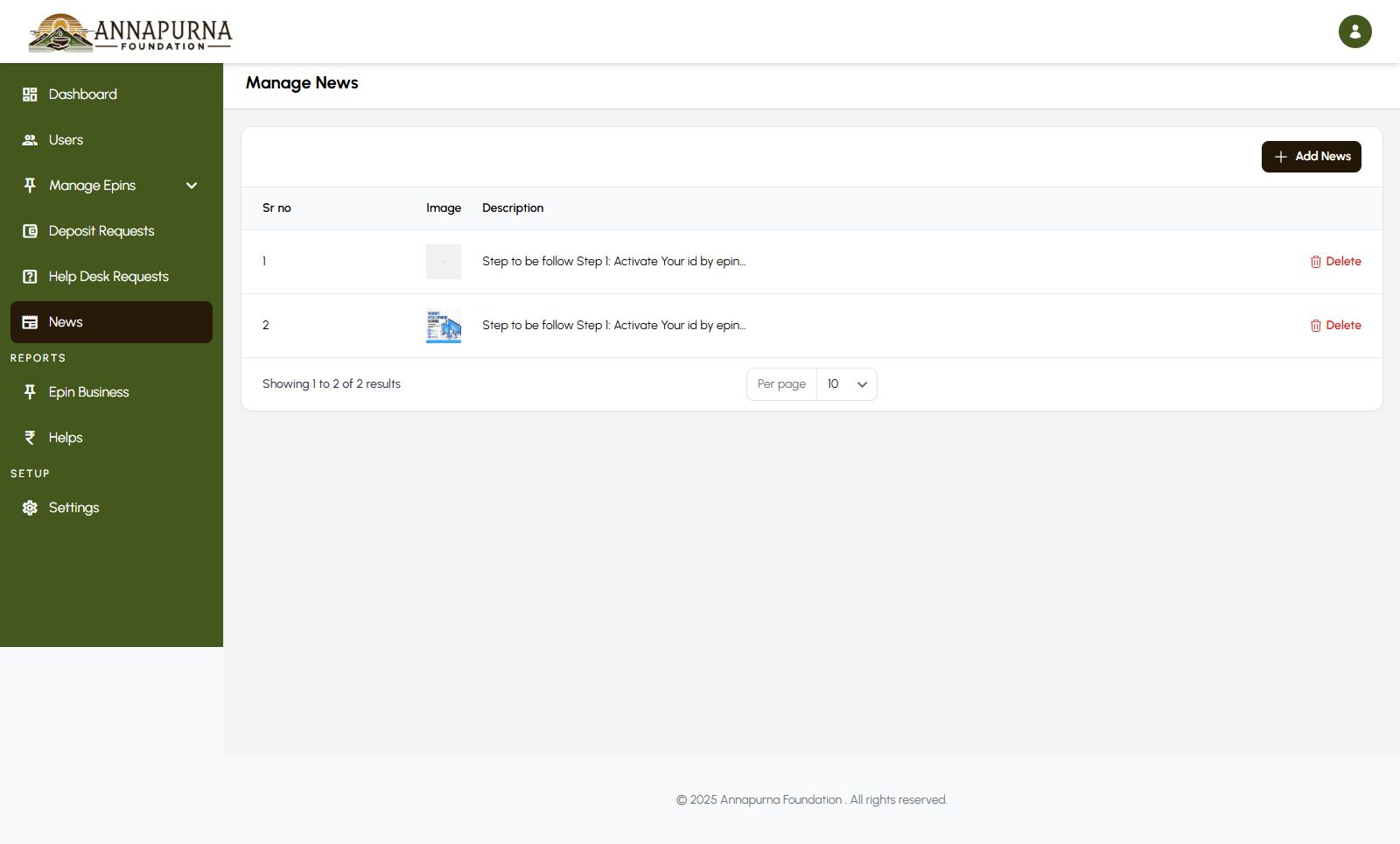The width and height of the screenshot is (1400, 844).
Task: Select the News menu item
Action: [111, 322]
